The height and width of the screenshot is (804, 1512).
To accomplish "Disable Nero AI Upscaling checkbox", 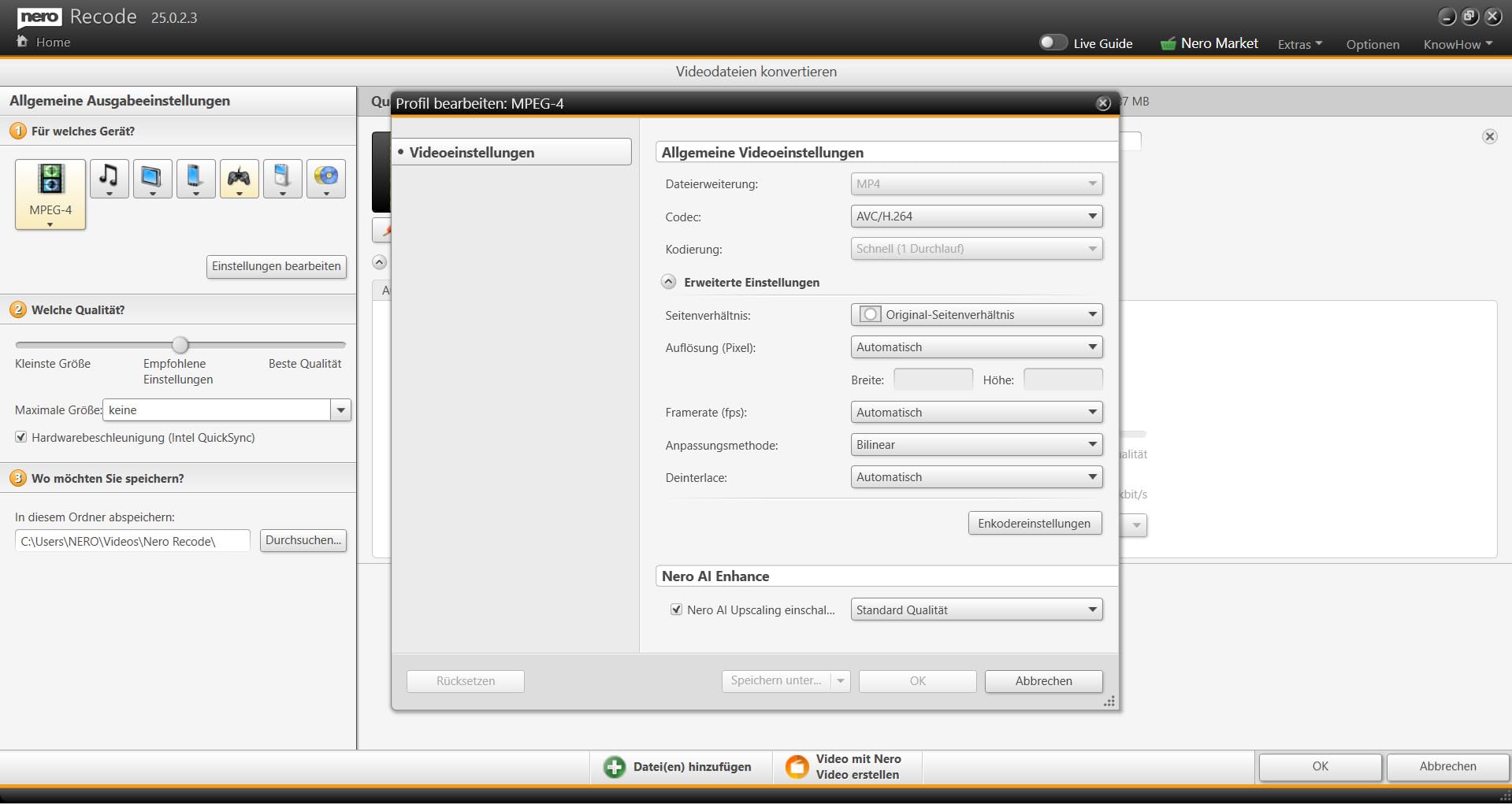I will click(676, 609).
